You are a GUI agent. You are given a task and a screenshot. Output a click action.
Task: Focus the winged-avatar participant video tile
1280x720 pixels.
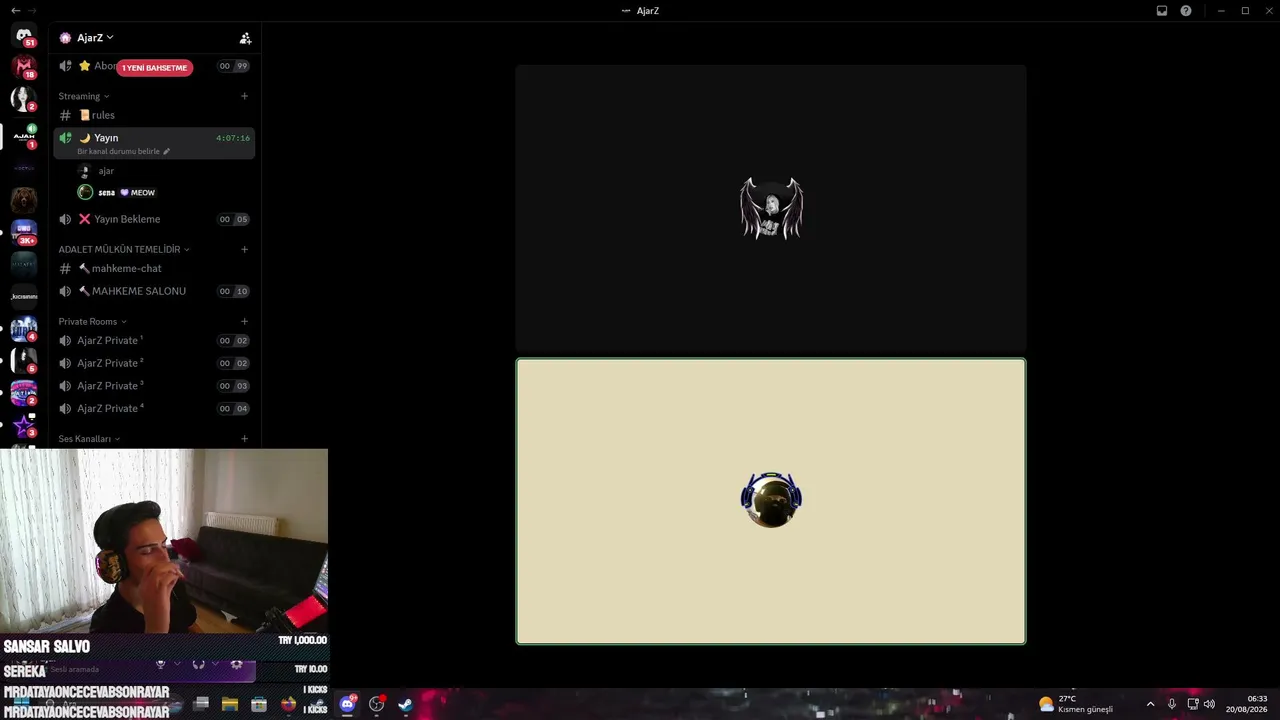771,208
